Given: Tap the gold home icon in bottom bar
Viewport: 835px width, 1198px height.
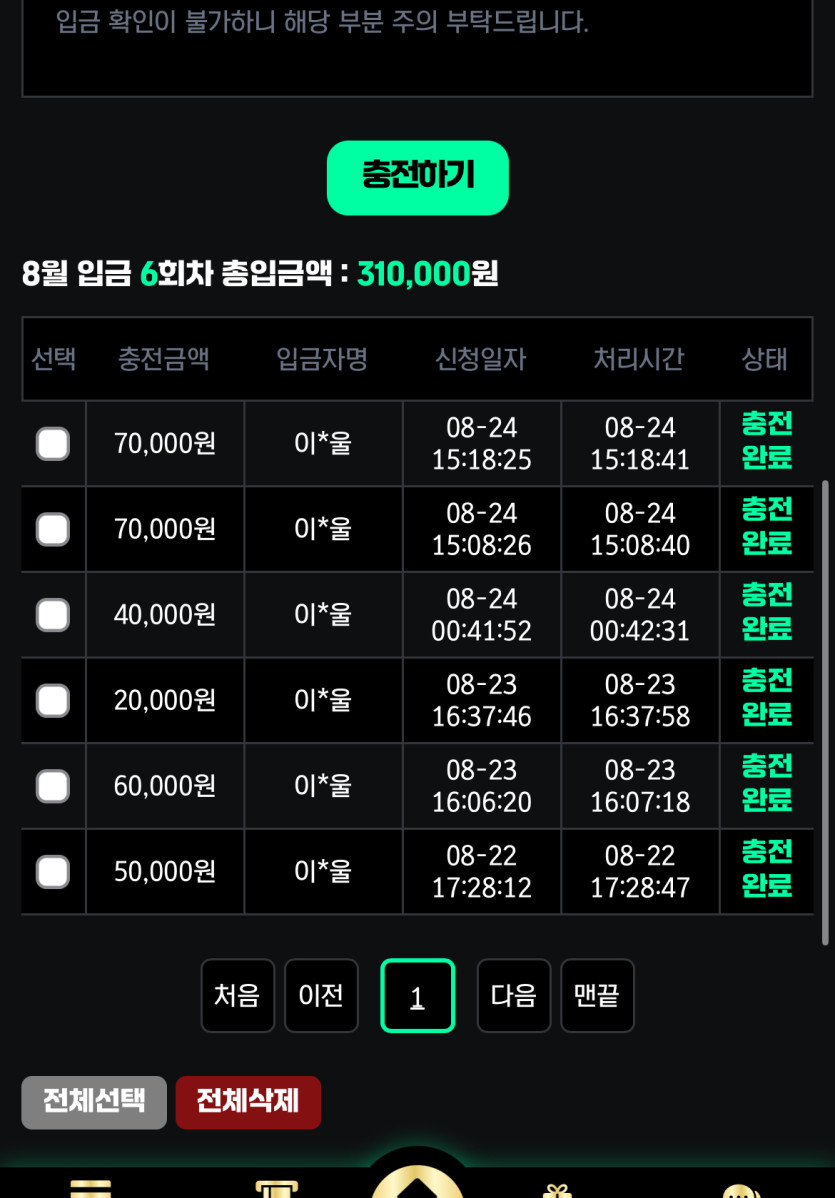Looking at the screenshot, I should click(417, 1183).
